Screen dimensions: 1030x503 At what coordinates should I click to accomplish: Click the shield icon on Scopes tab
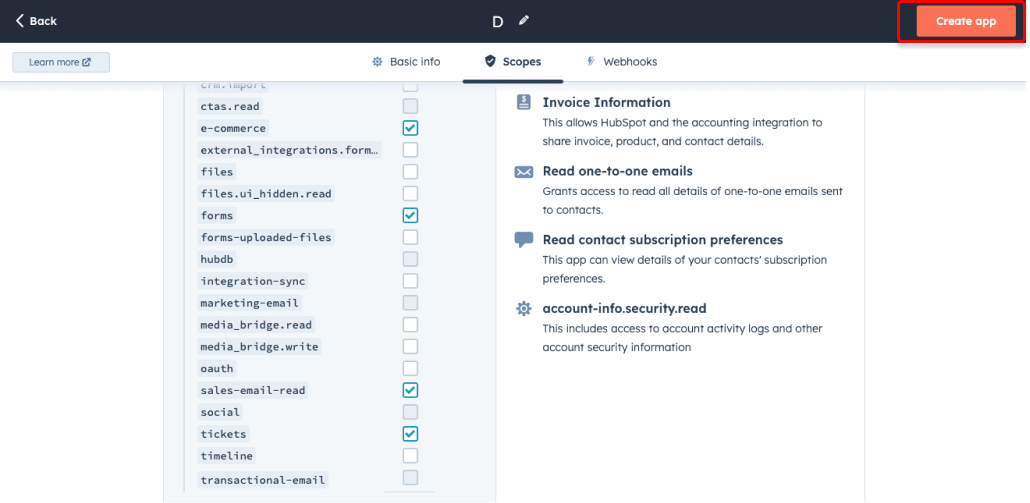click(490, 61)
